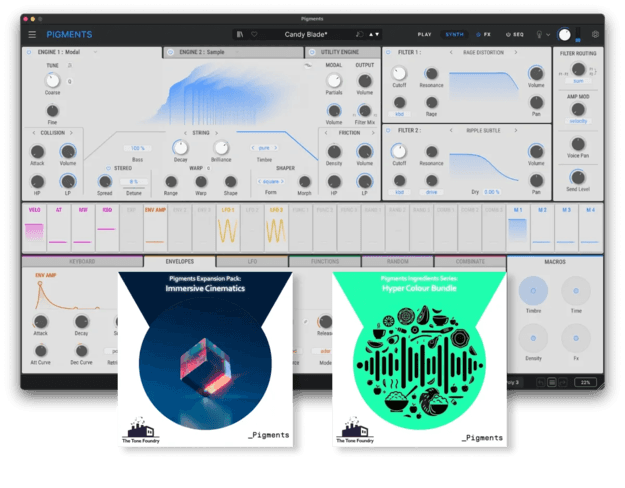Open the hamburger main menu
The height and width of the screenshot is (488, 625).
click(32, 35)
